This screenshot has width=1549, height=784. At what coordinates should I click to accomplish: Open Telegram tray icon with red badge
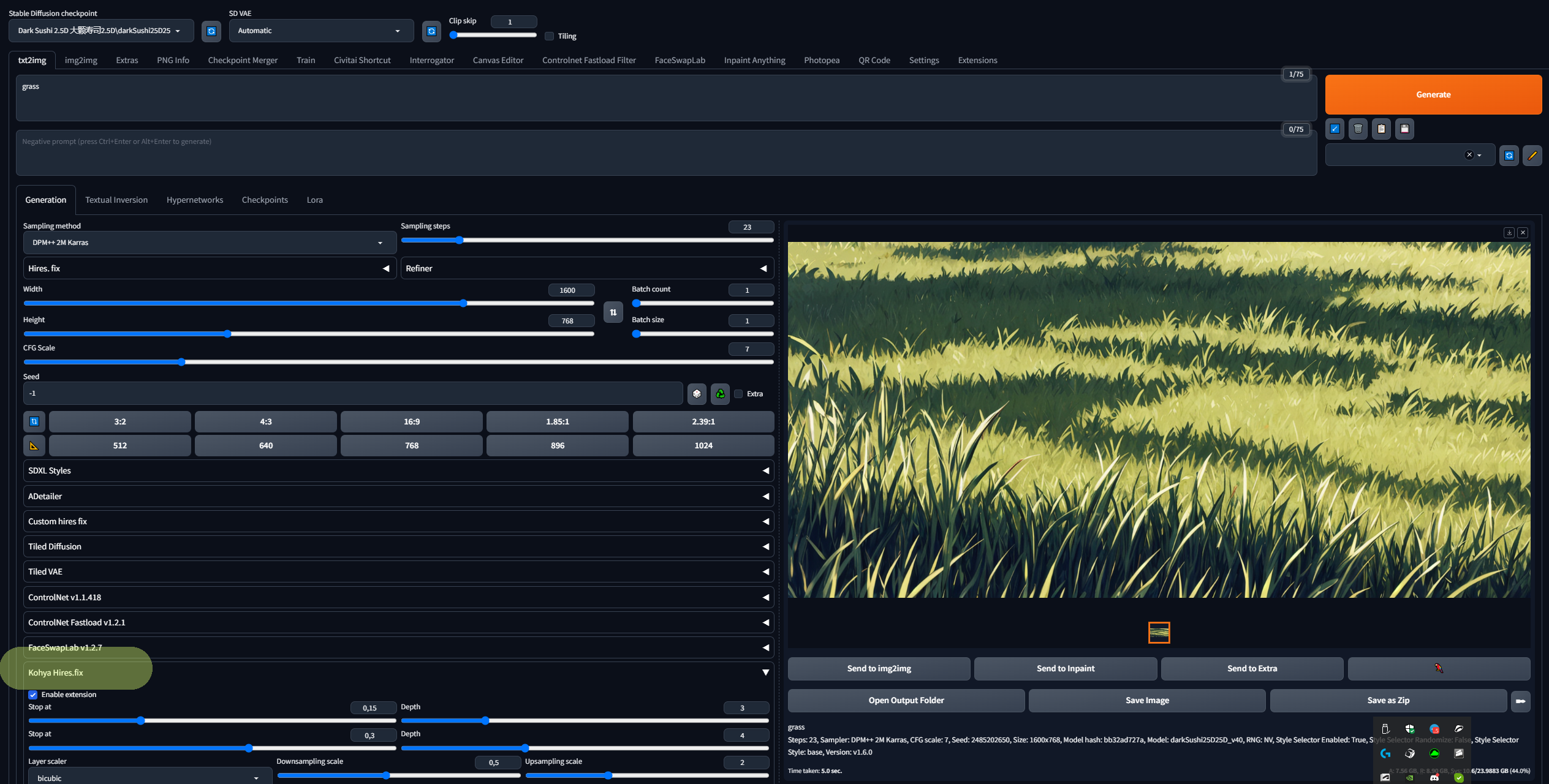coord(1434,729)
